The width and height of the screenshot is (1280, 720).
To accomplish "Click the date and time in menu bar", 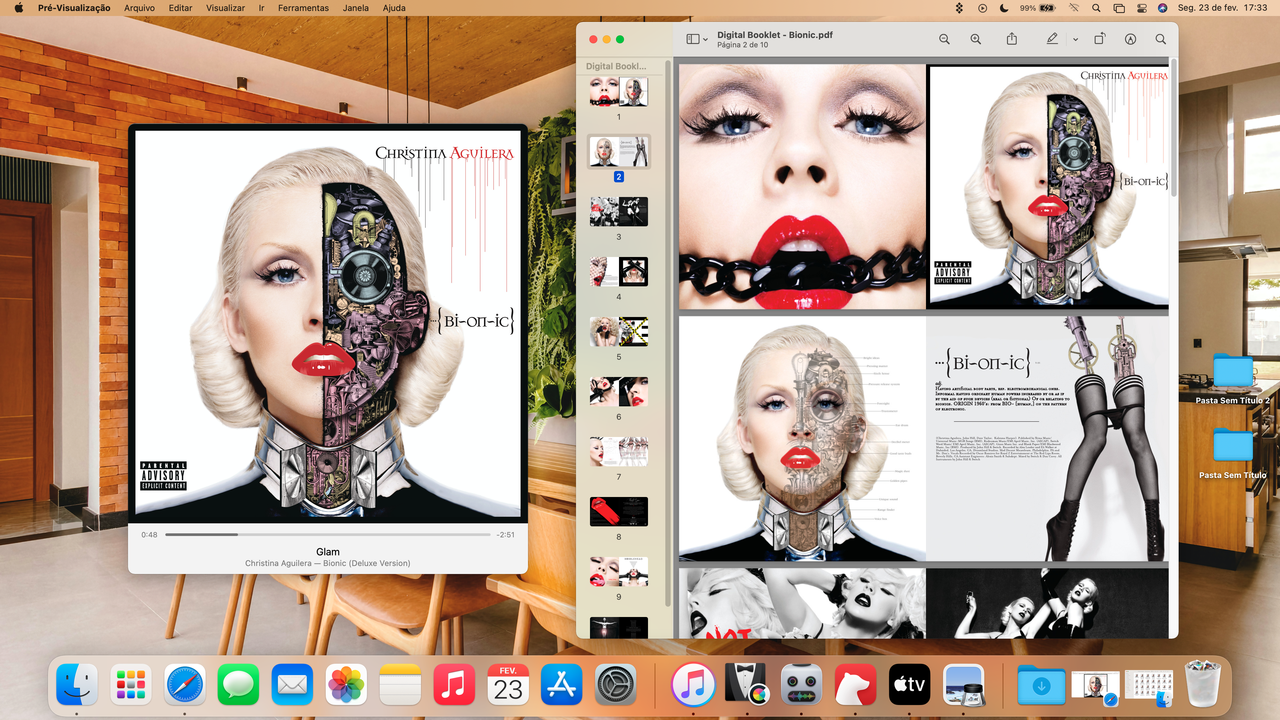I will (1222, 7).
